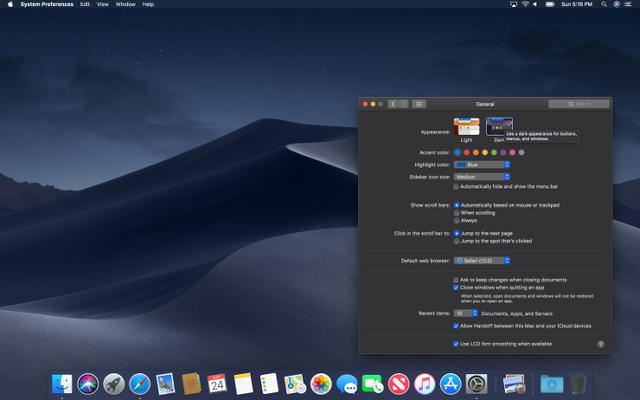
Task: Open the Highlight color dropdown
Action: click(x=482, y=164)
